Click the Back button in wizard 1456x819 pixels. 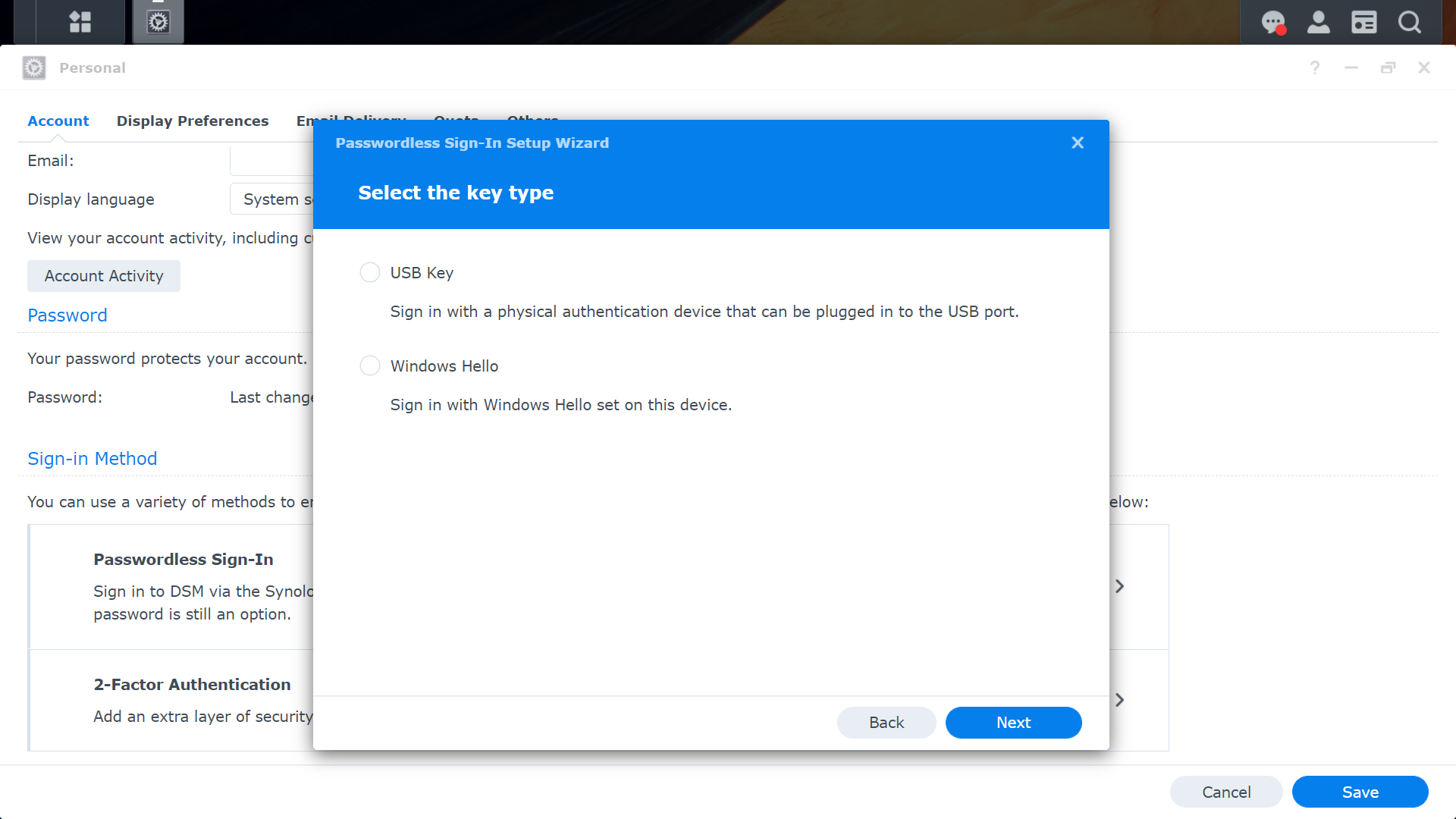[886, 723]
